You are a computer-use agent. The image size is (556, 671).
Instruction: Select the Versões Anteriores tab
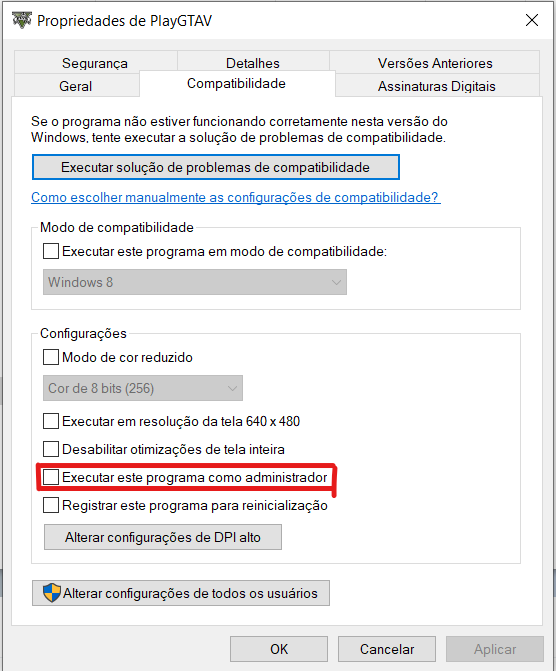coord(435,63)
